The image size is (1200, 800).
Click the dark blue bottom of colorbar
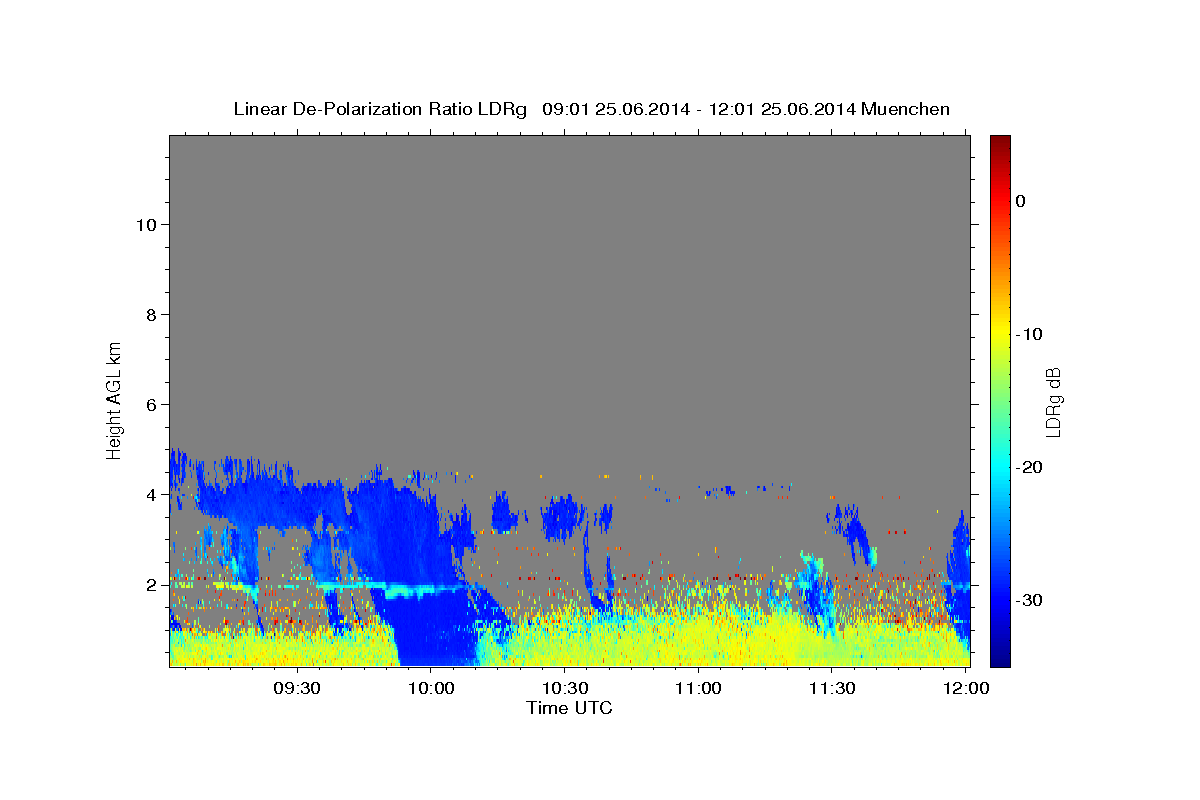coord(1000,655)
